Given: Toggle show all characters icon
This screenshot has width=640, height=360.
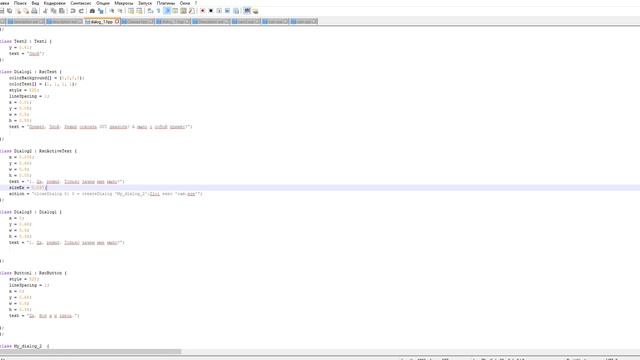Looking at the screenshot, I should (x=158, y=11).
